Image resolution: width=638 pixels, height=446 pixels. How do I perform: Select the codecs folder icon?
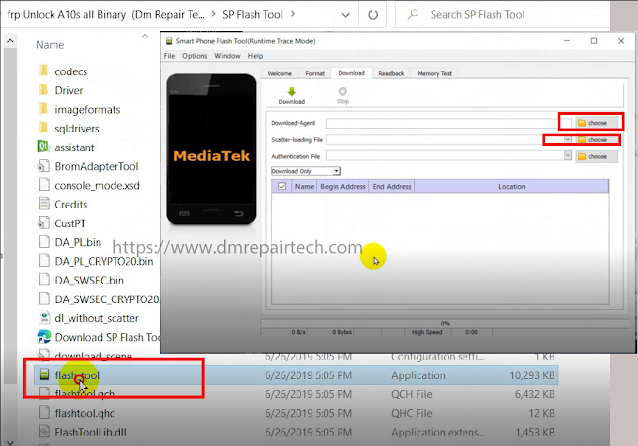[x=44, y=71]
